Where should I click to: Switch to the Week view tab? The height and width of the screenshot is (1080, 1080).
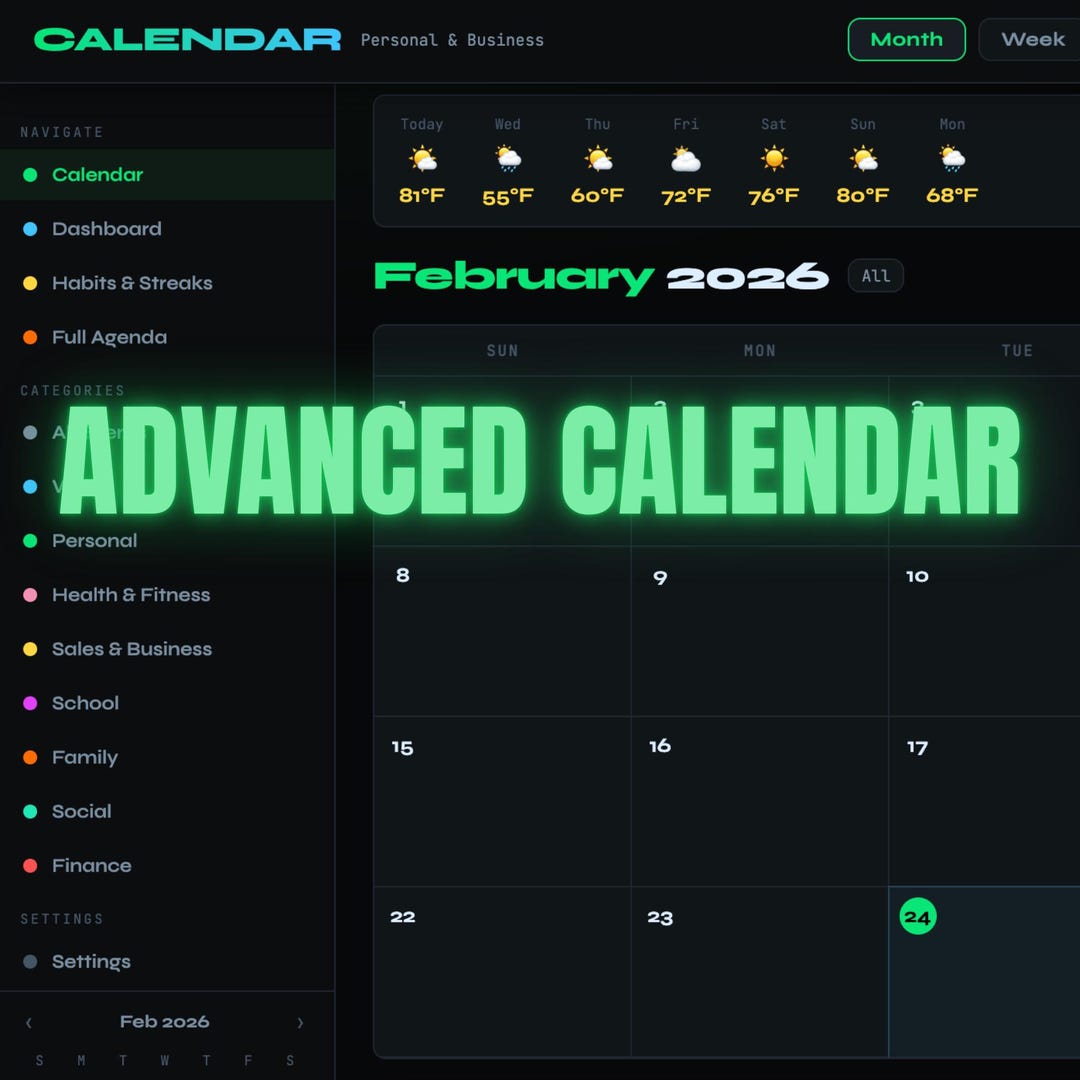pyautogui.click(x=1031, y=39)
